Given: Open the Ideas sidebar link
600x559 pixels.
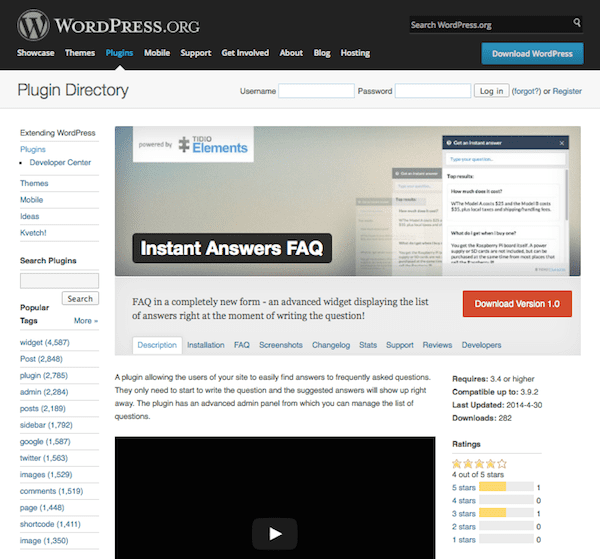Looking at the screenshot, I should click(x=29, y=216).
